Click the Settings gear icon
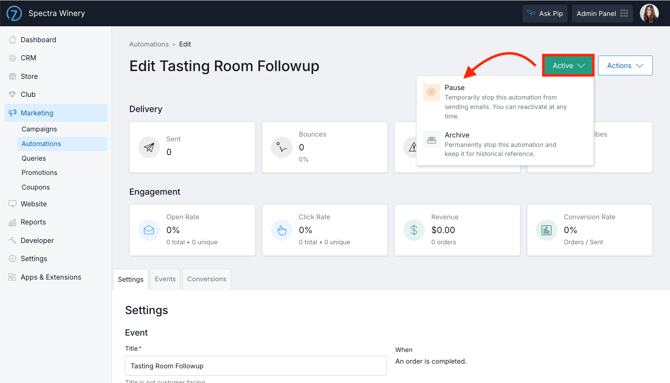The width and height of the screenshot is (670, 383). click(12, 259)
